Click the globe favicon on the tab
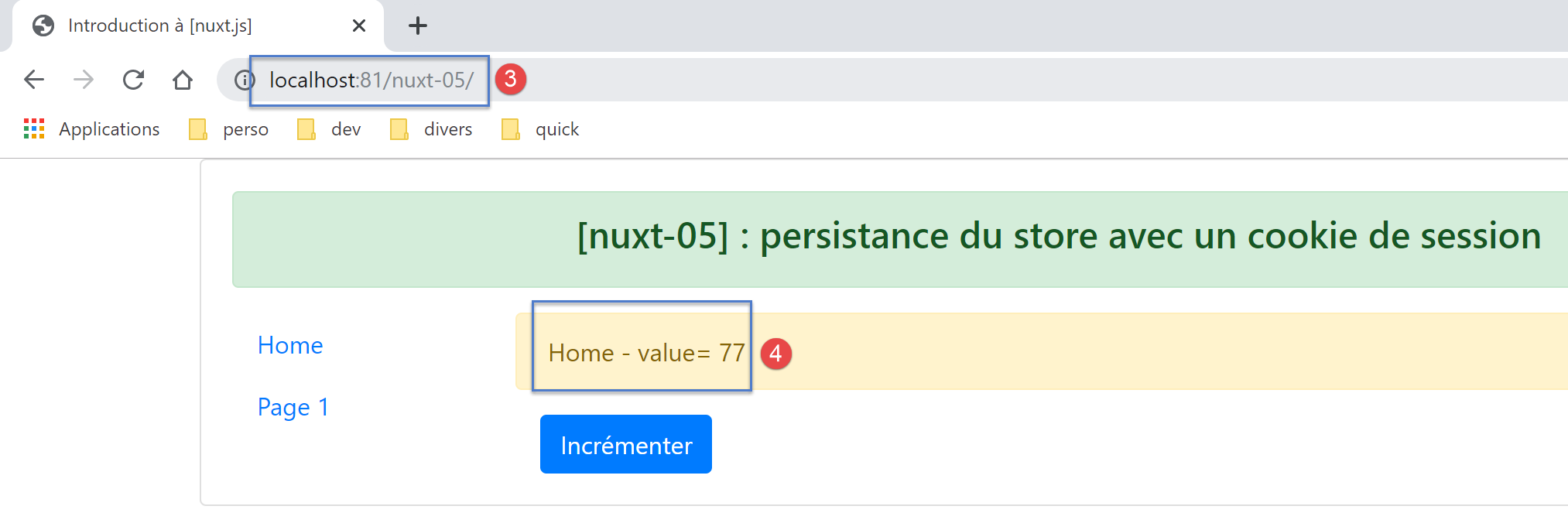The height and width of the screenshot is (530, 1568). (x=43, y=26)
